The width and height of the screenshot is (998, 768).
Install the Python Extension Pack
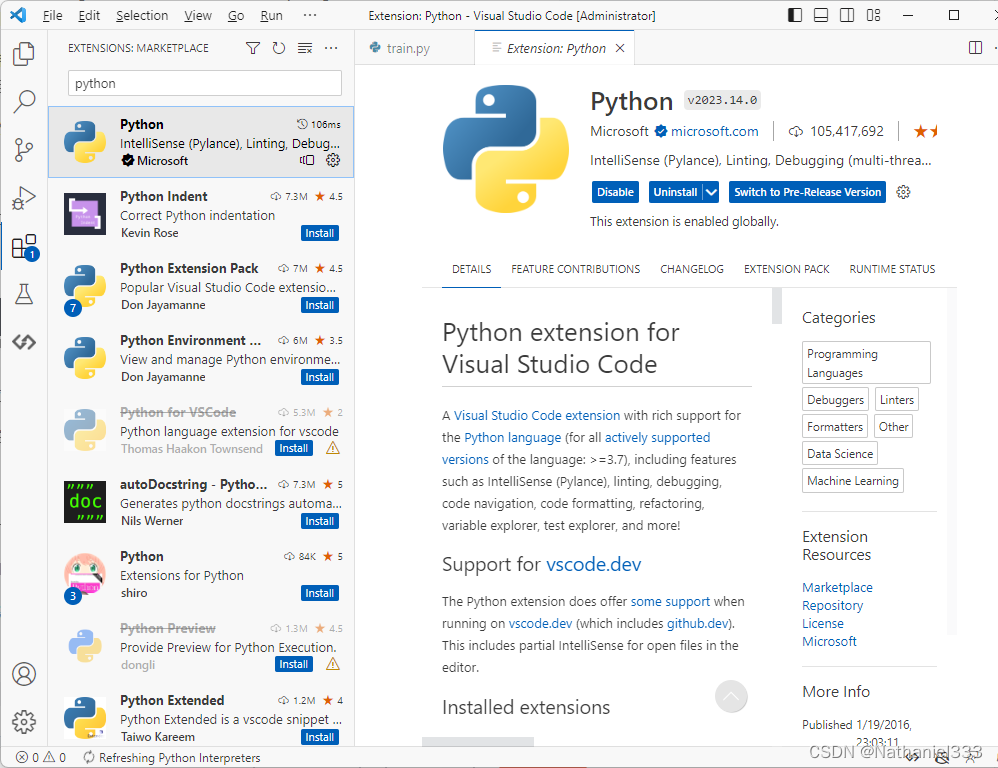point(320,305)
